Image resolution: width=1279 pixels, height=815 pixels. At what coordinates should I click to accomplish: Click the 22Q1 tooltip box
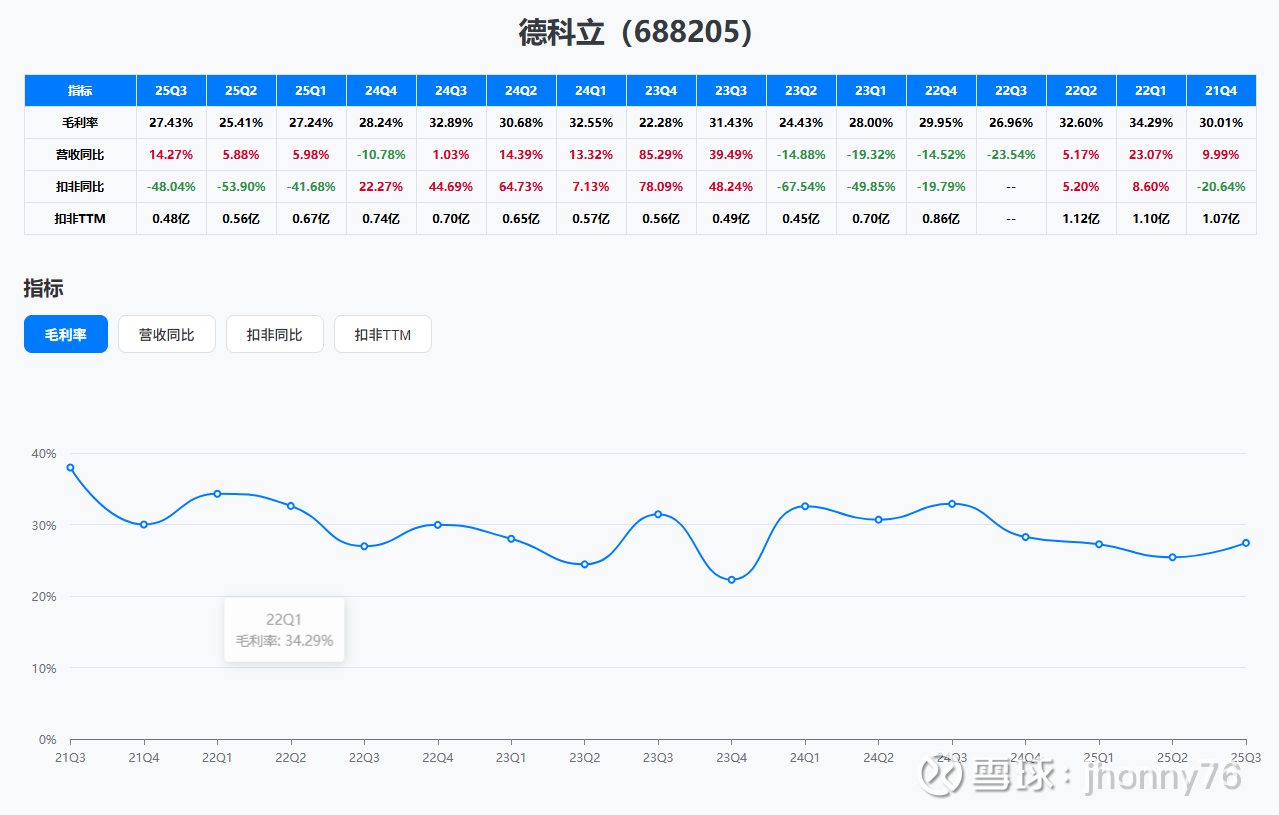[x=284, y=630]
